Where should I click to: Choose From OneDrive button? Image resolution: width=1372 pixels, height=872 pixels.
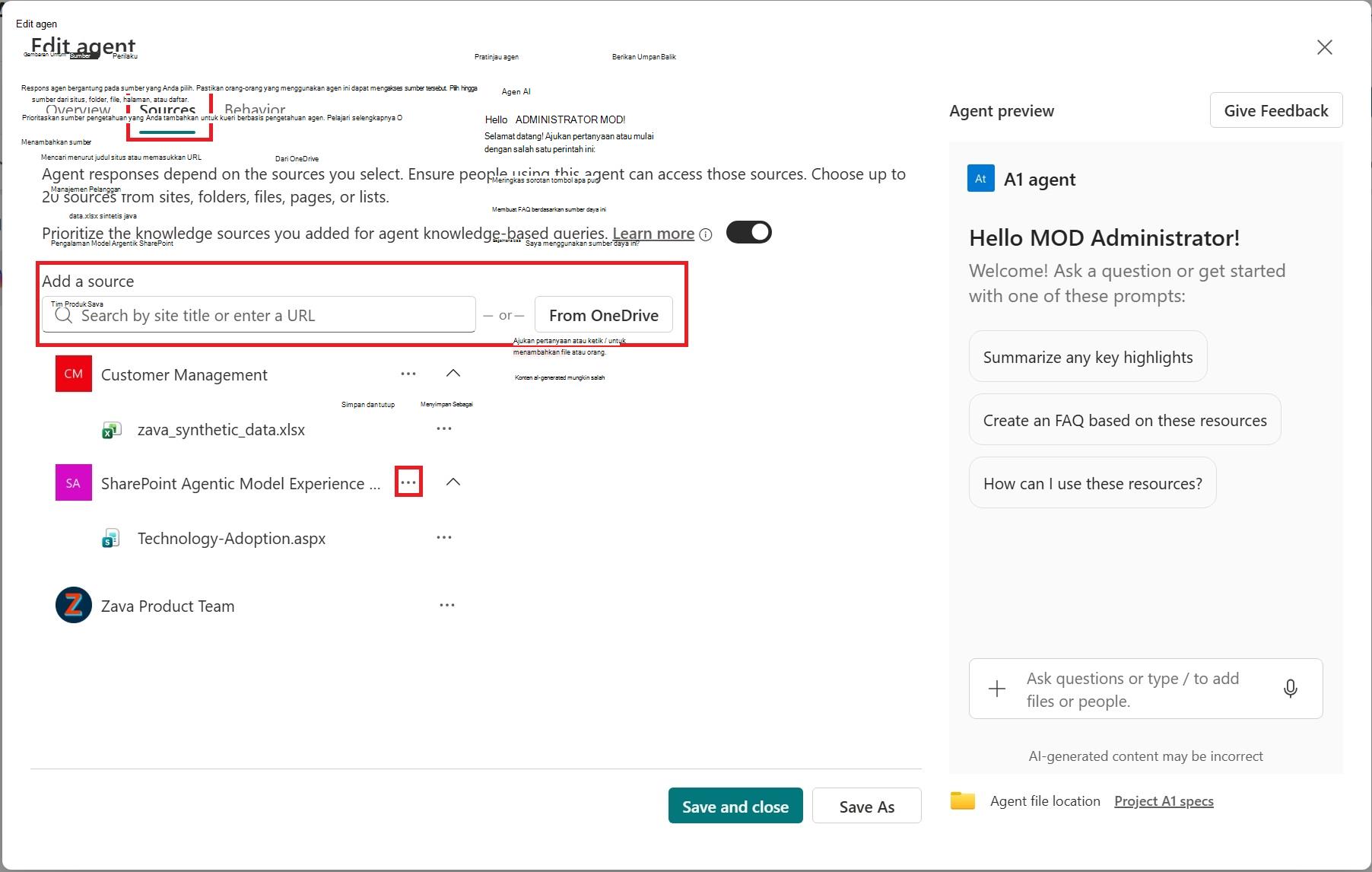tap(604, 315)
